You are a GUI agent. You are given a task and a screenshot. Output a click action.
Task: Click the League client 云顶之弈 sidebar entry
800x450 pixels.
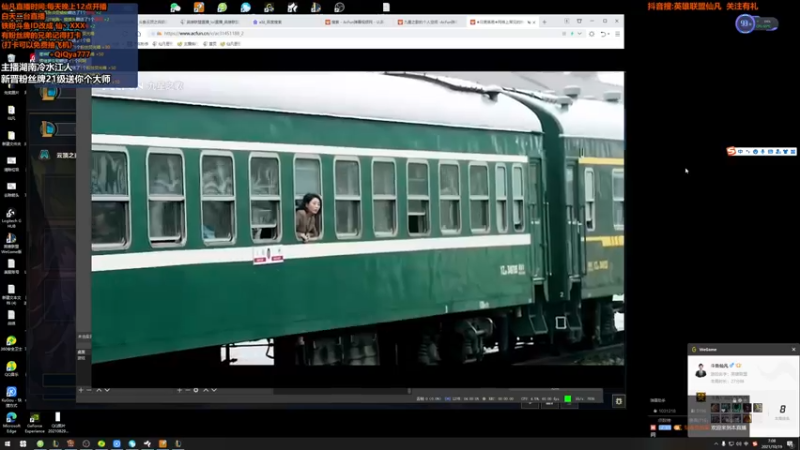pyautogui.click(x=58, y=155)
